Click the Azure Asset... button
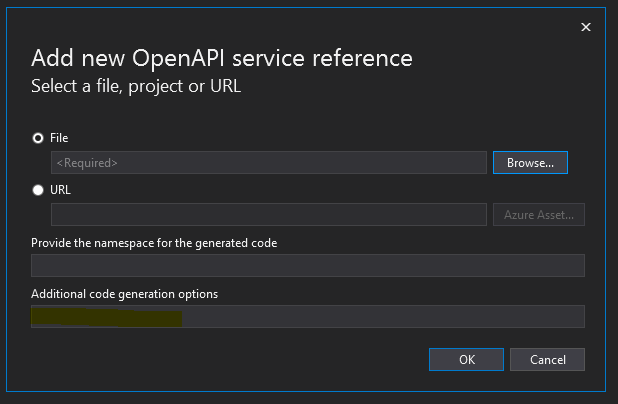This screenshot has width=618, height=404. 539,214
